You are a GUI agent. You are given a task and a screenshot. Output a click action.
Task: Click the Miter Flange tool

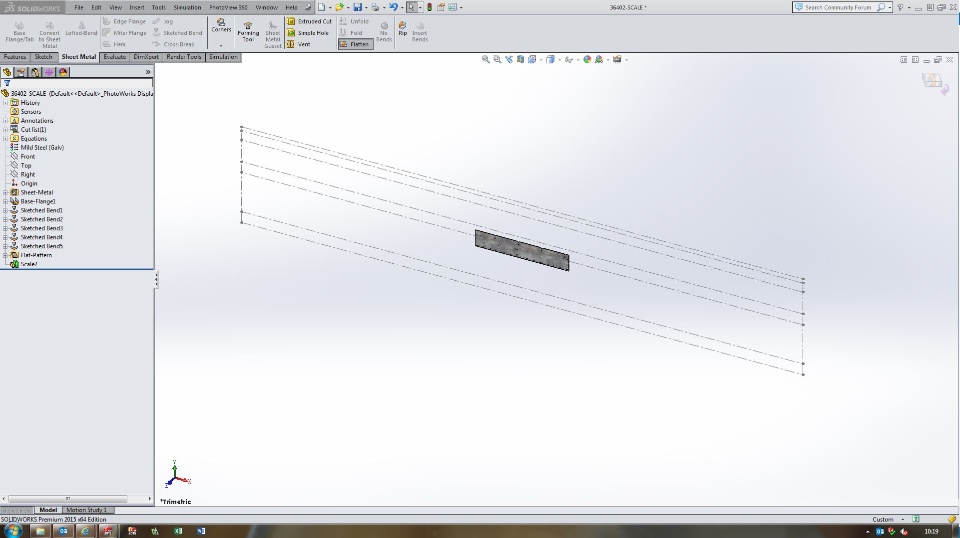point(124,33)
